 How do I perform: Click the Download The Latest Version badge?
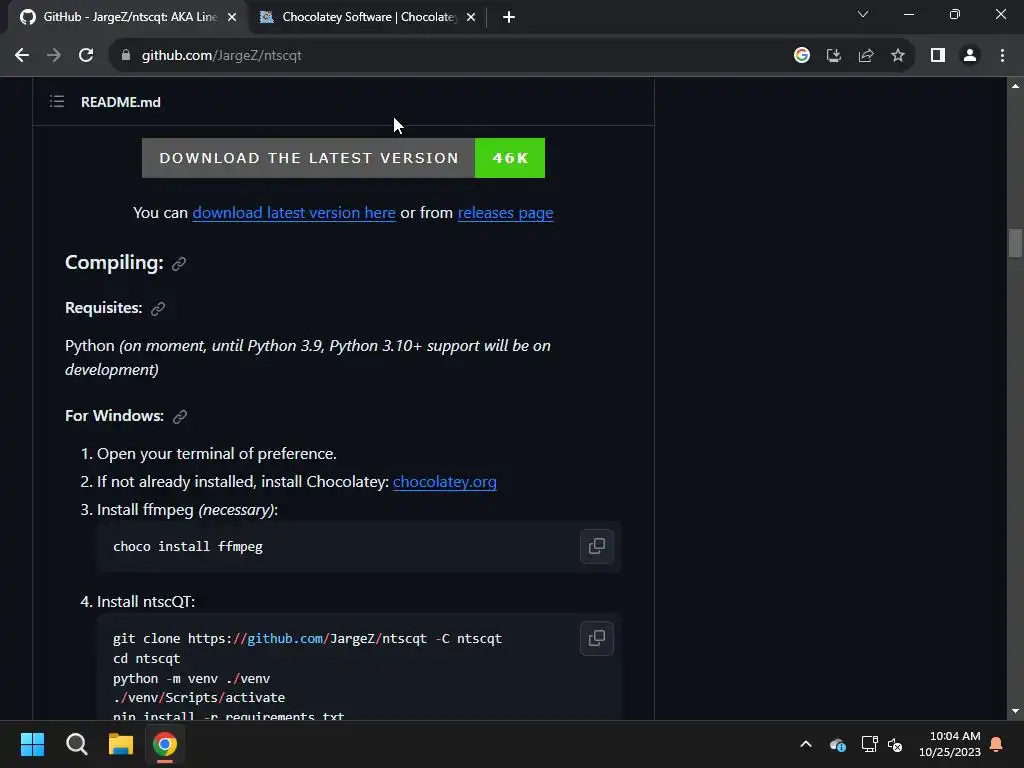pos(344,158)
